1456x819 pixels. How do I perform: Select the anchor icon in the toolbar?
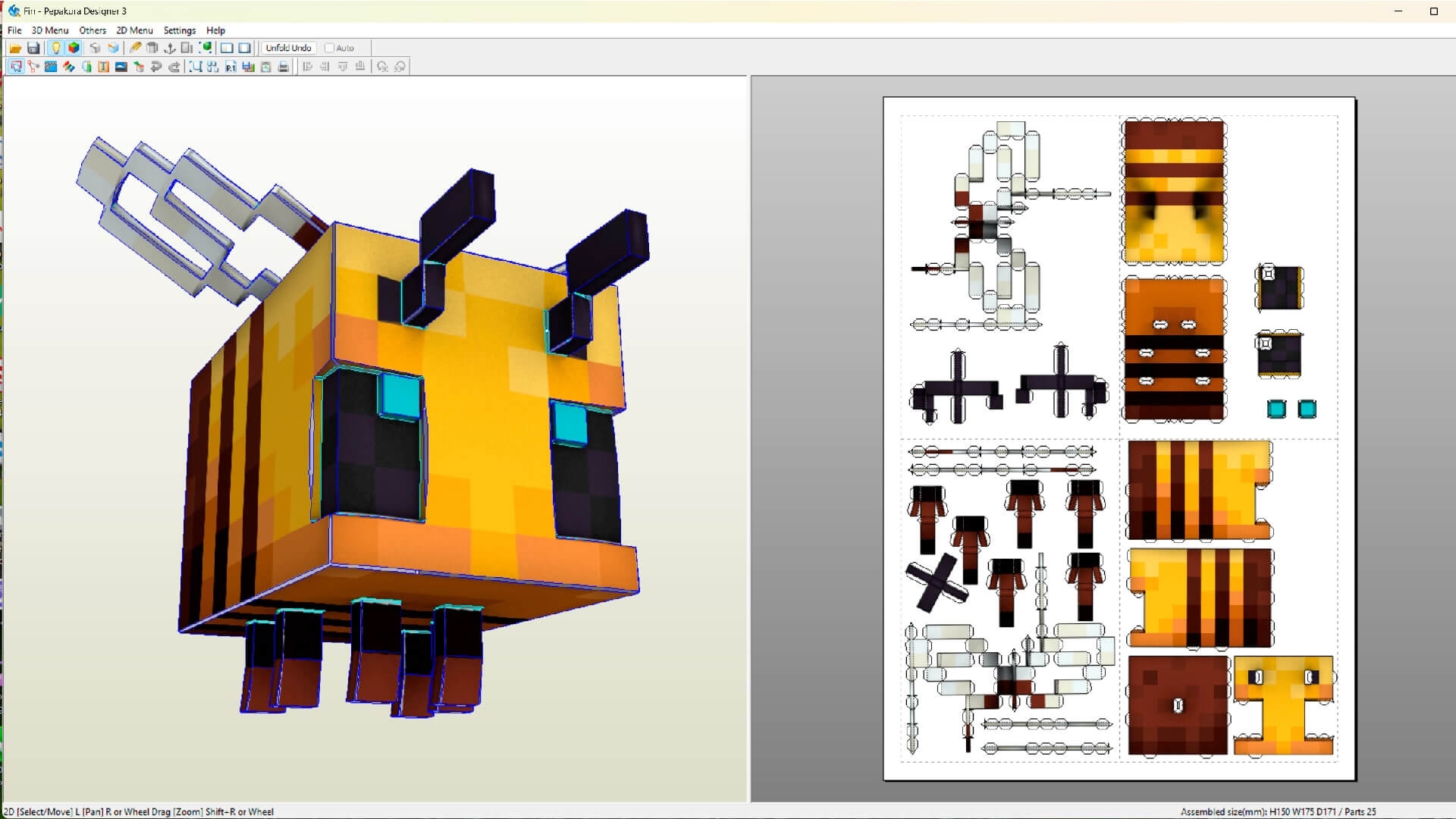click(x=169, y=48)
